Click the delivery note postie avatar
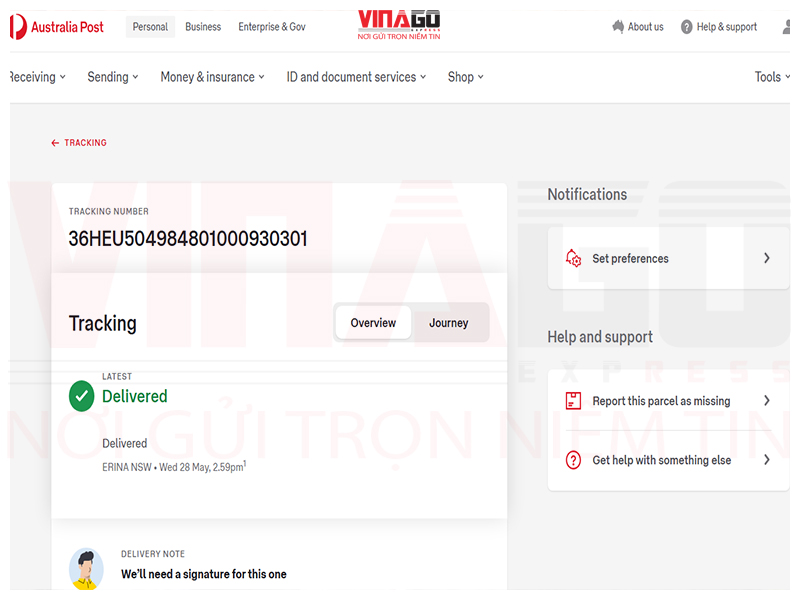Image resolution: width=800 pixels, height=600 pixels. (x=86, y=569)
